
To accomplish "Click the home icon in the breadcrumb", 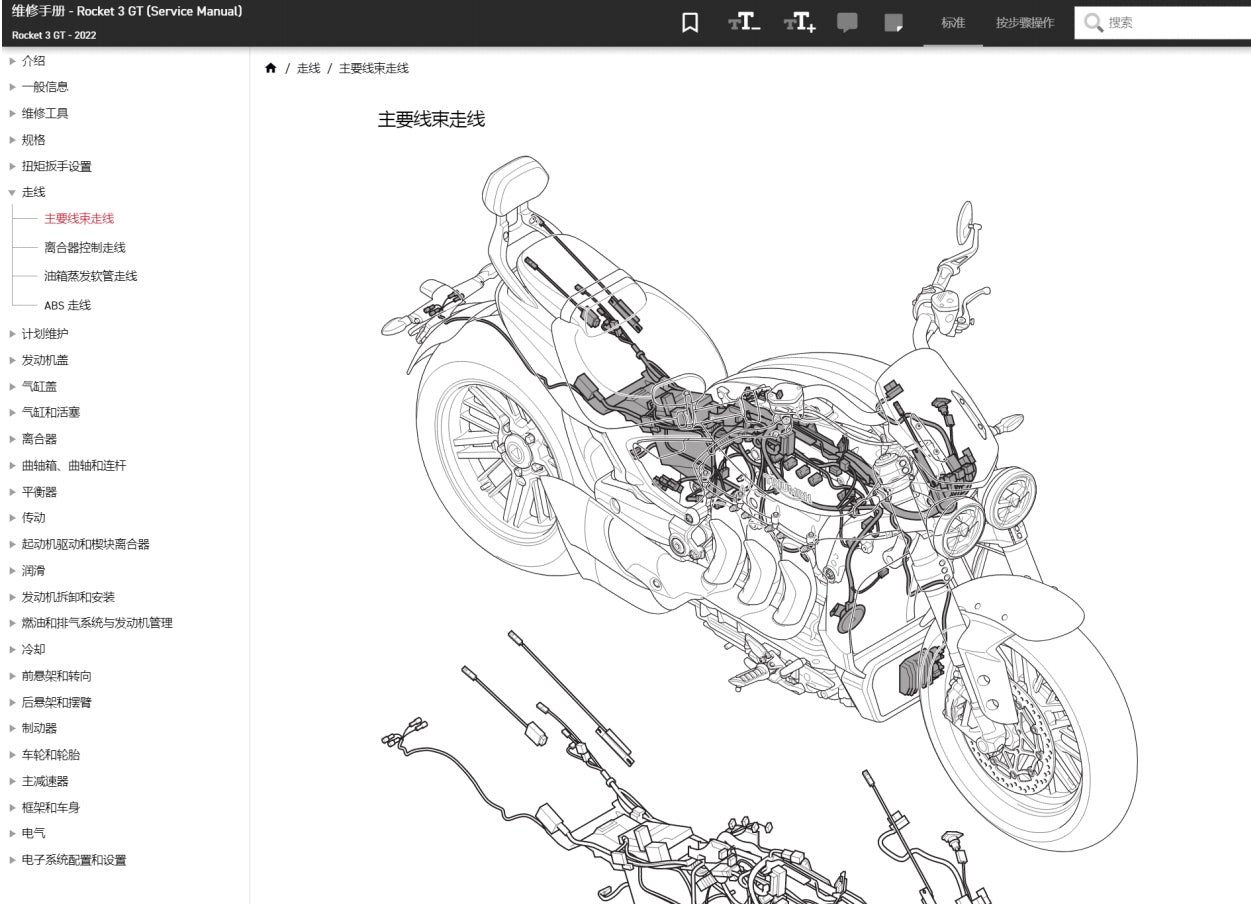I will 271,68.
